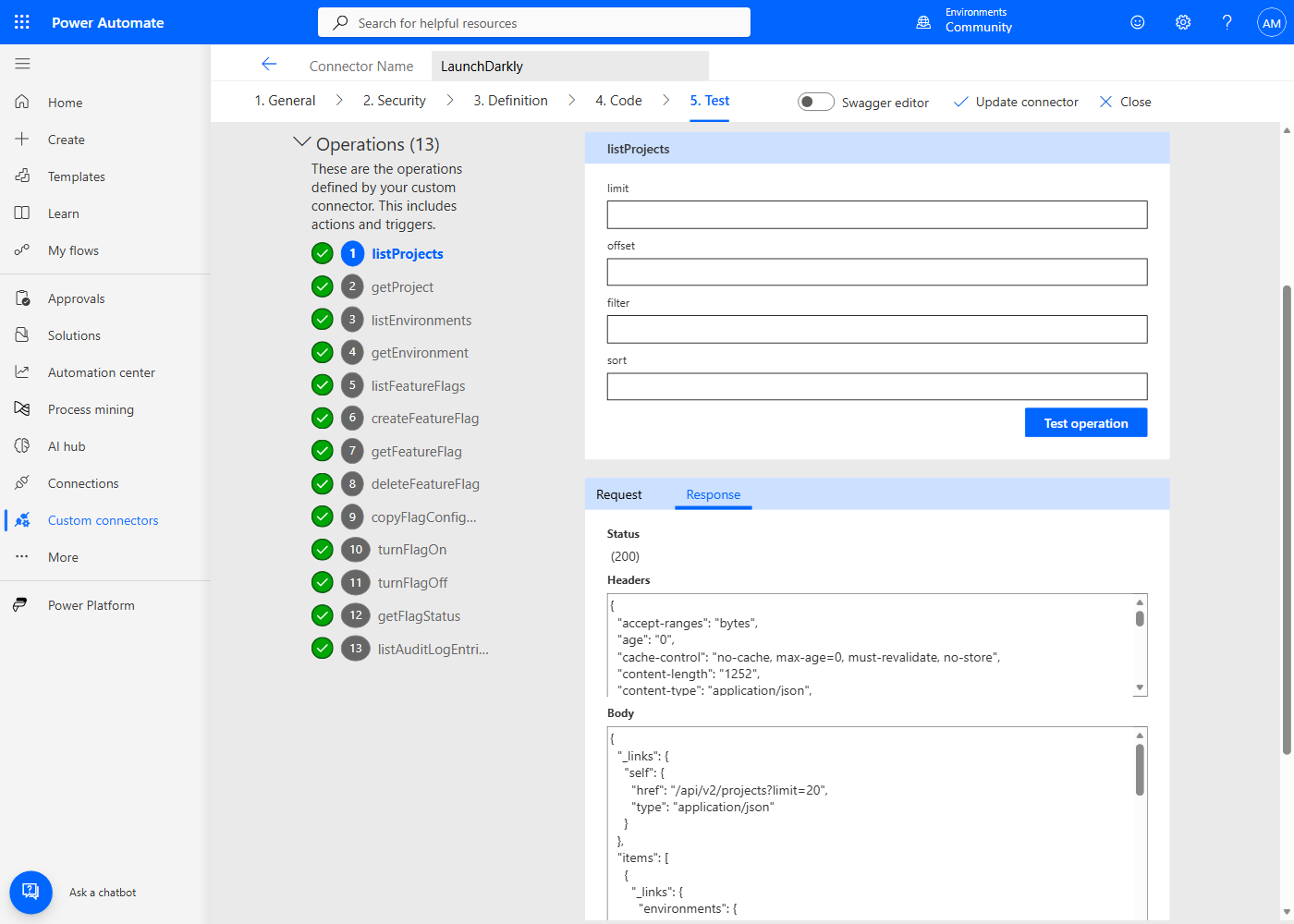The height and width of the screenshot is (924, 1294).
Task: Click chevron after 3. Definition step
Action: 572,100
